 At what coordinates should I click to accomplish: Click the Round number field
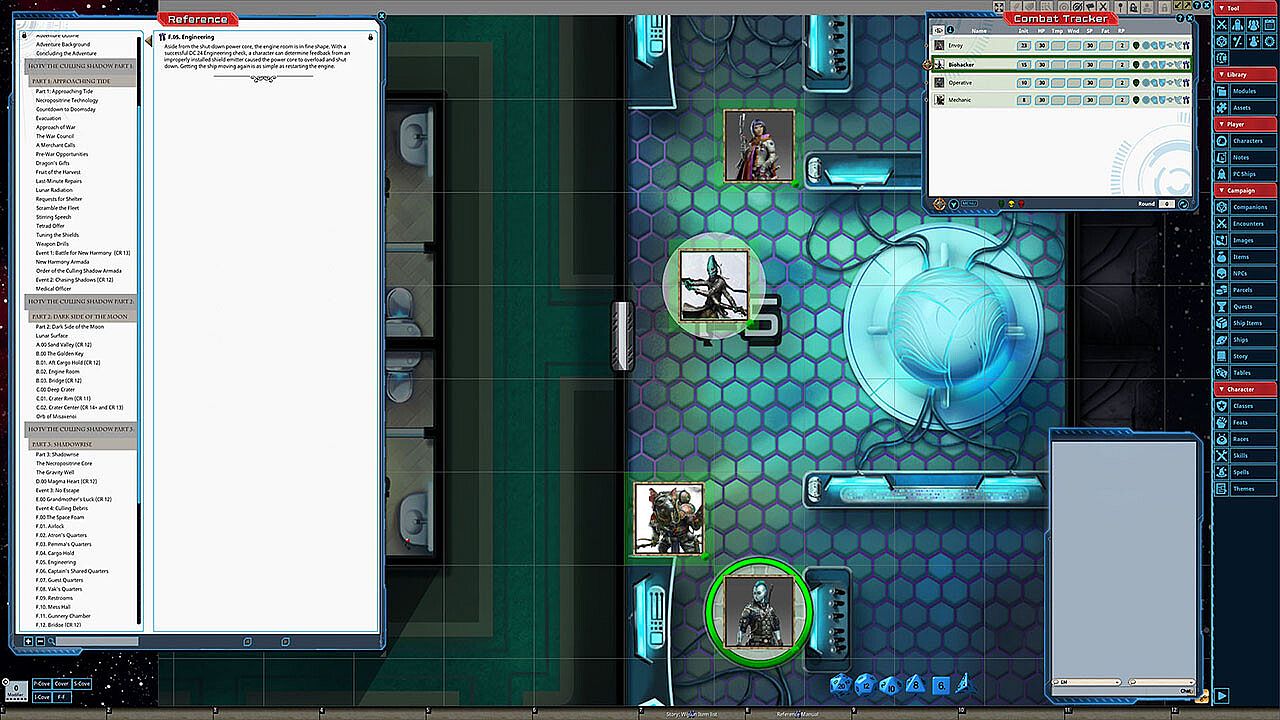[1166, 204]
